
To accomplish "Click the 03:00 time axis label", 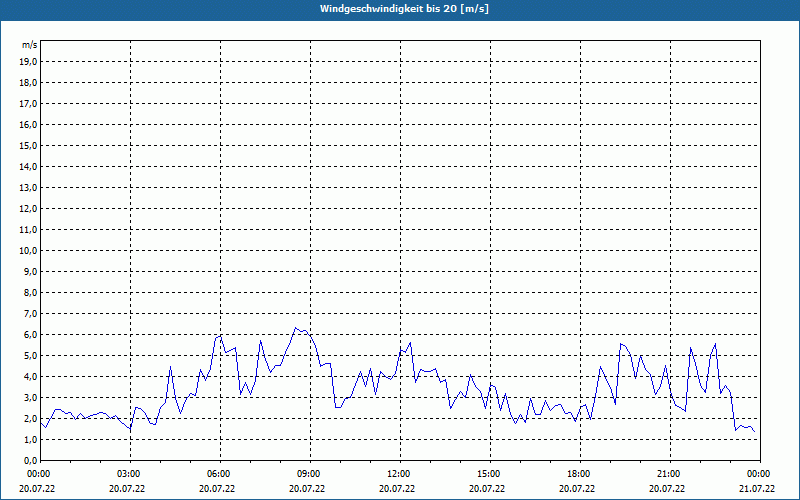I will pos(131,474).
